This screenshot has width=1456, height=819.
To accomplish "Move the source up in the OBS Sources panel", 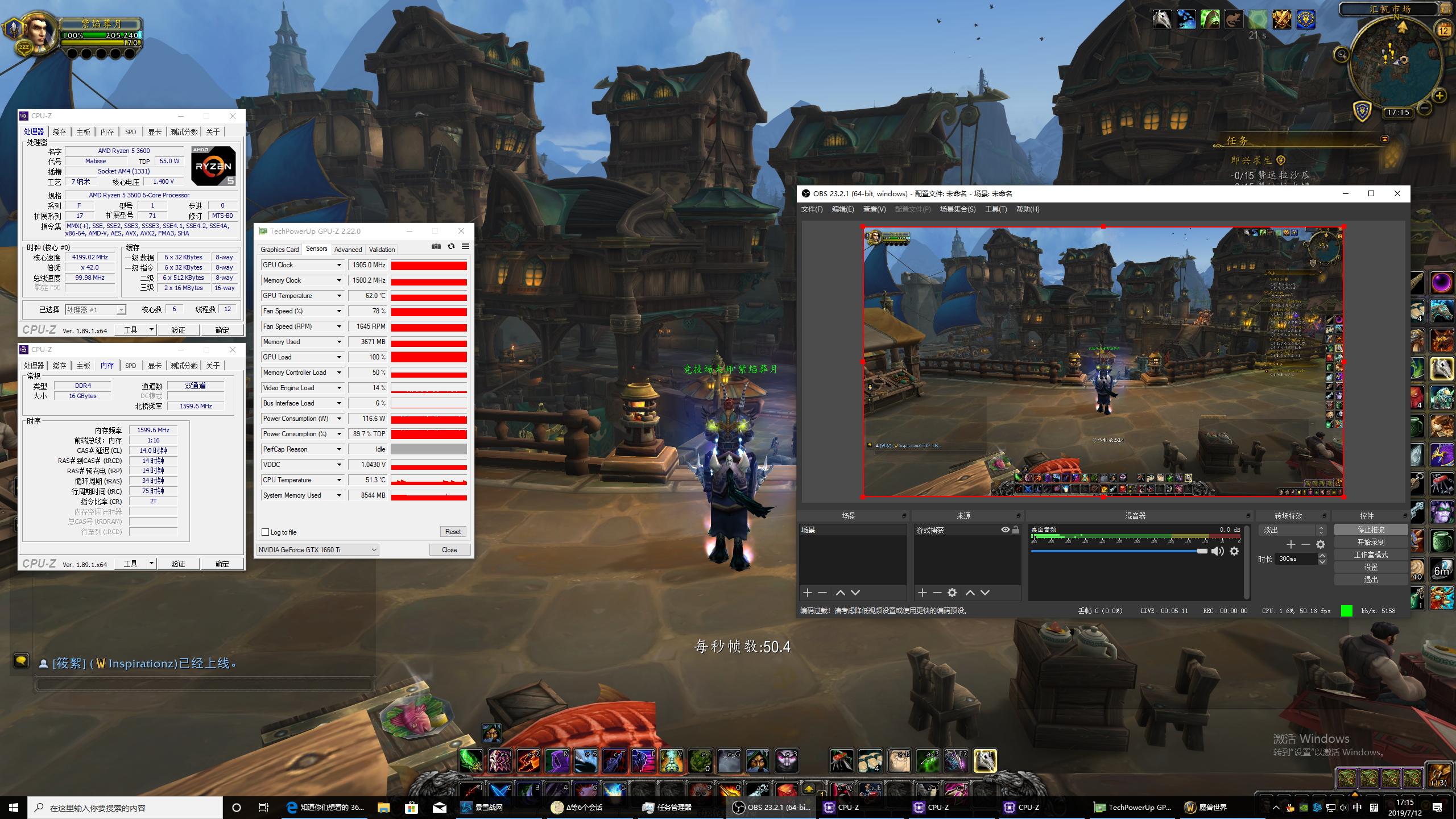I will tap(970, 593).
